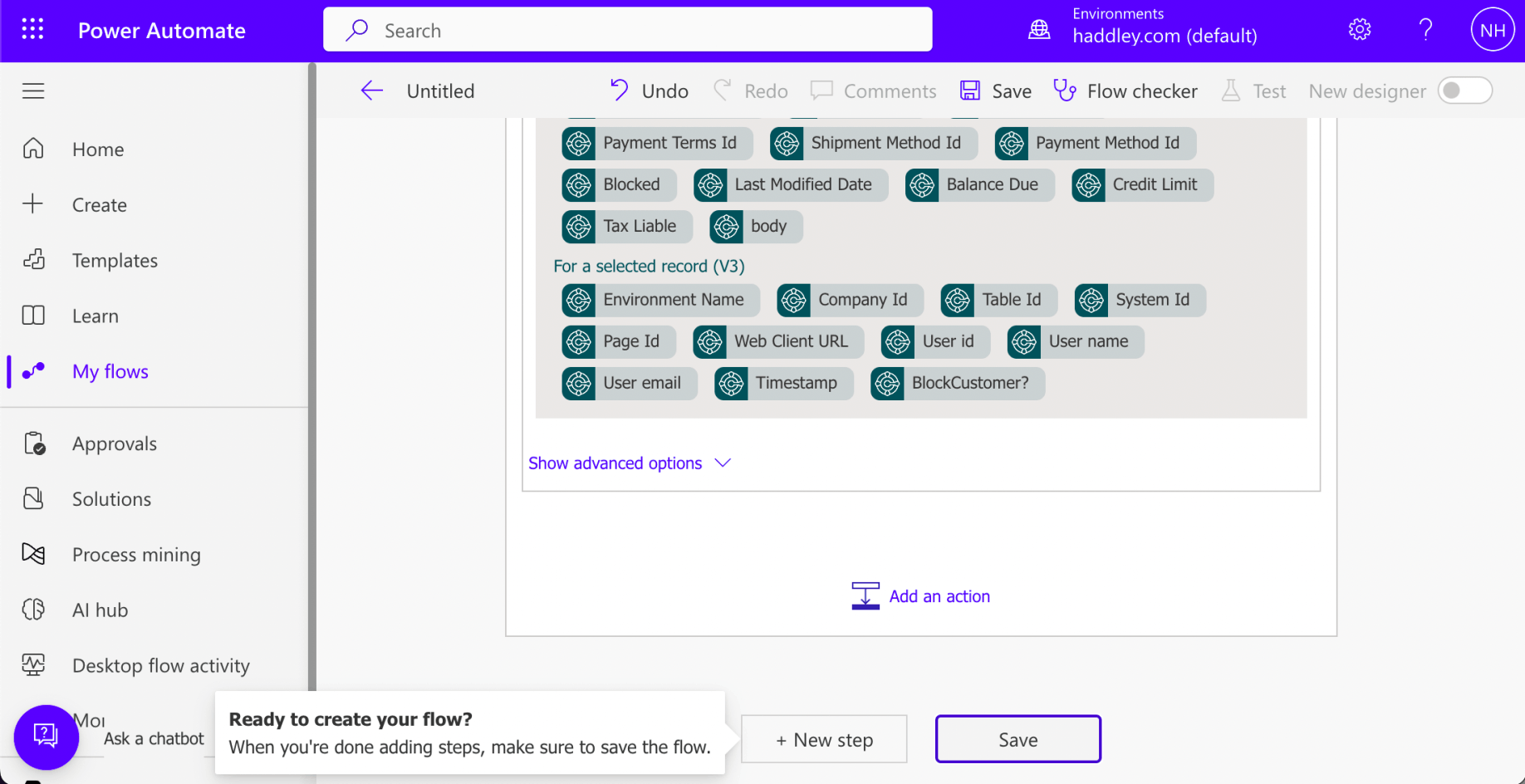Select the Balance Due dynamic content token
Viewport: 1525px width, 784px height.
980,184
